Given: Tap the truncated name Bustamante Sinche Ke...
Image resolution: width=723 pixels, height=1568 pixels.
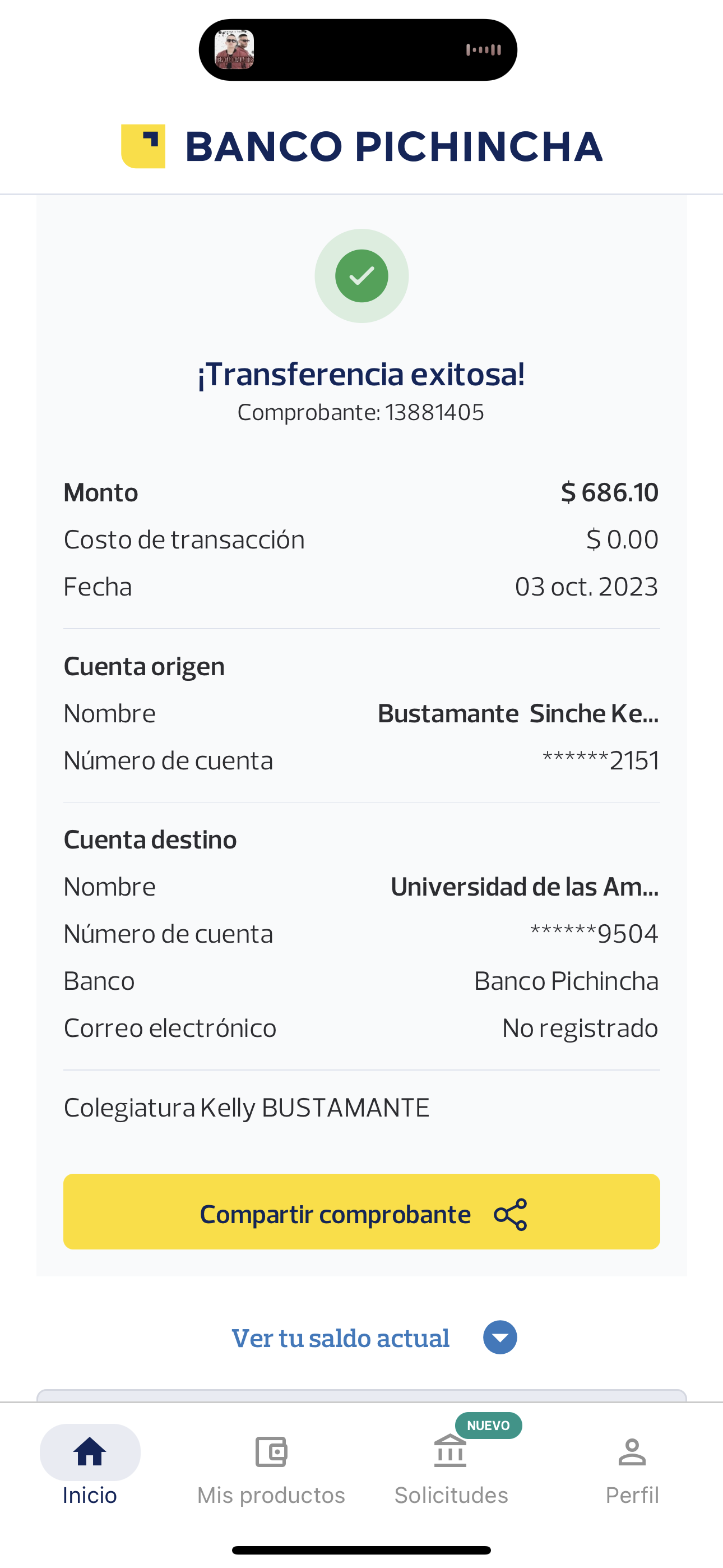Looking at the screenshot, I should 518,713.
